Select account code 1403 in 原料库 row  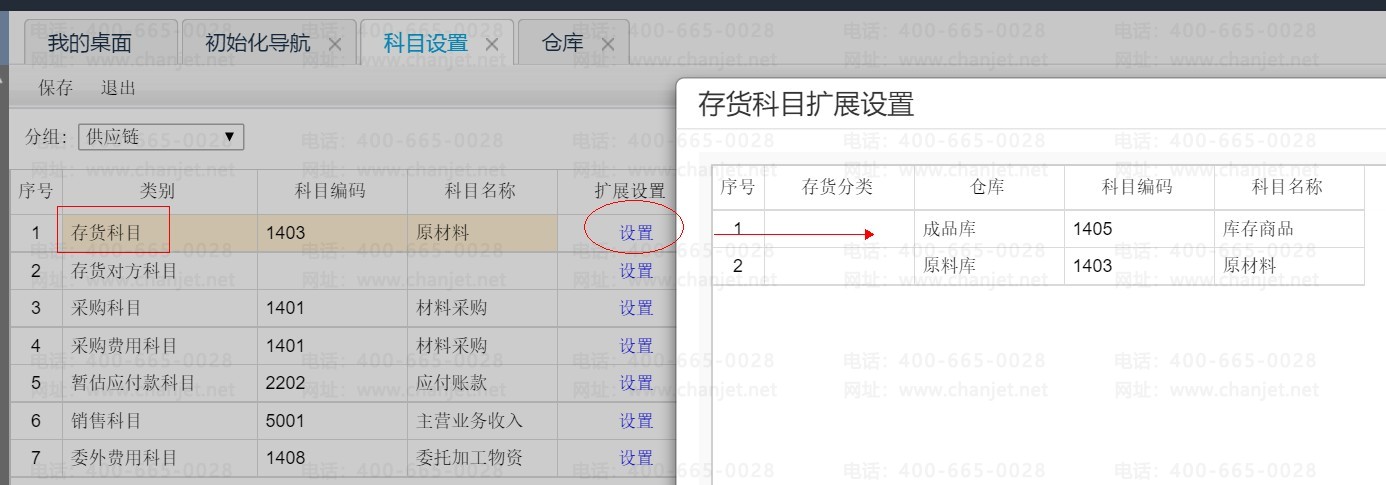pos(1093,266)
